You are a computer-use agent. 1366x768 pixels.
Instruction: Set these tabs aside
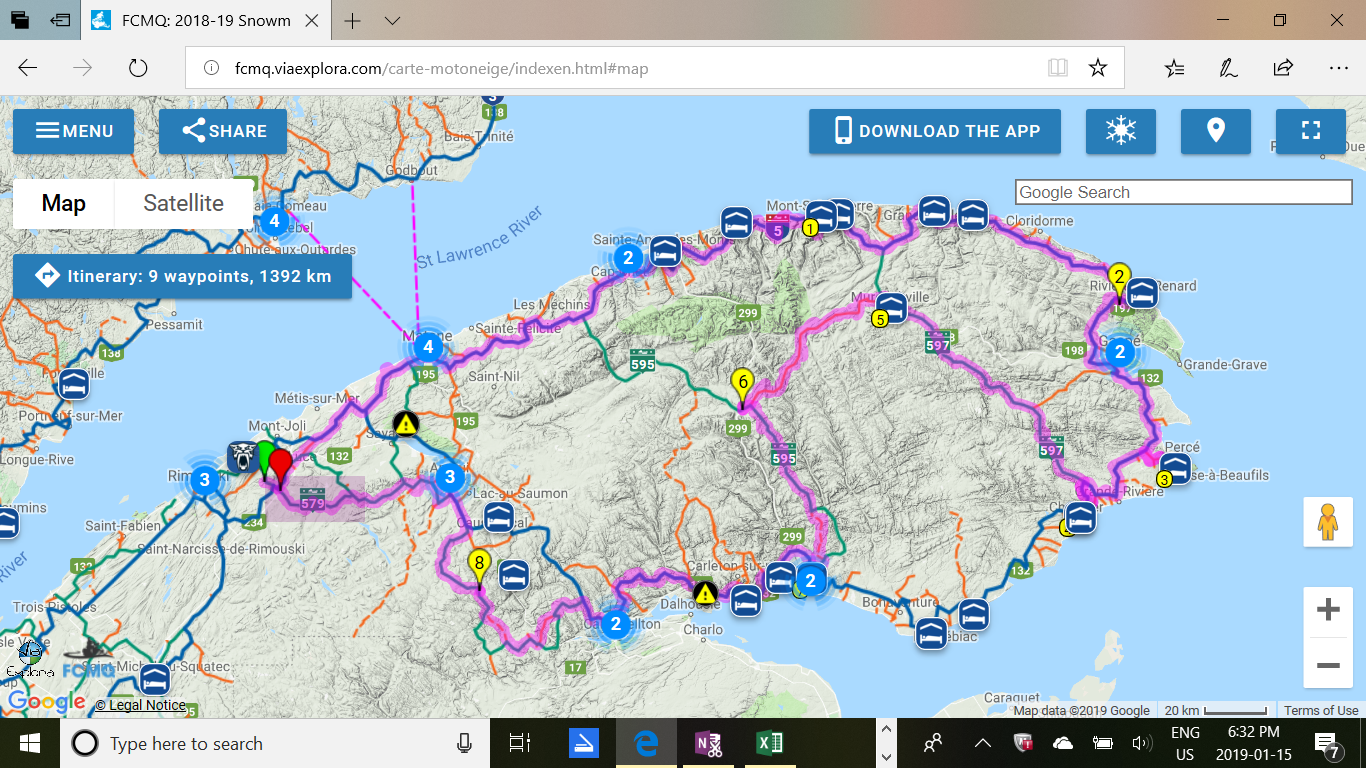coord(60,20)
